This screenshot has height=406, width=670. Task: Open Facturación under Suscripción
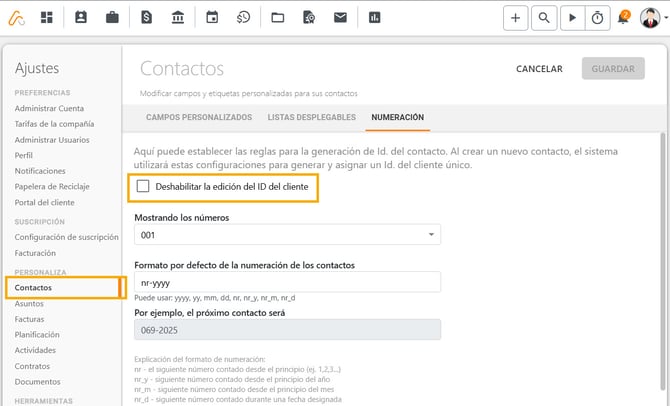35,253
